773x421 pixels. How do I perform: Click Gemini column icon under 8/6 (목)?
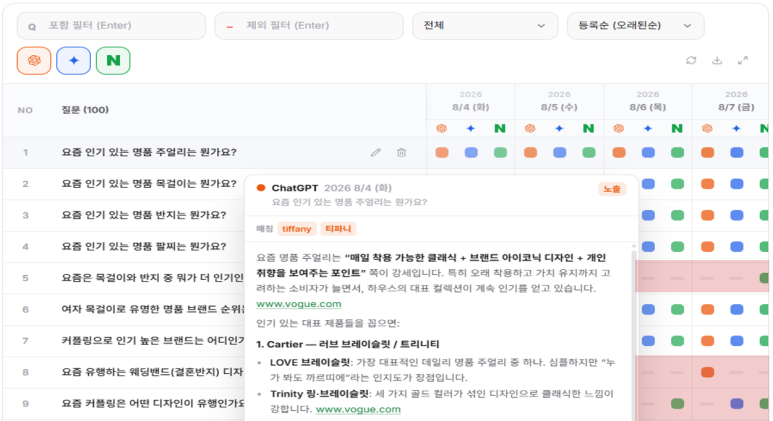648,129
